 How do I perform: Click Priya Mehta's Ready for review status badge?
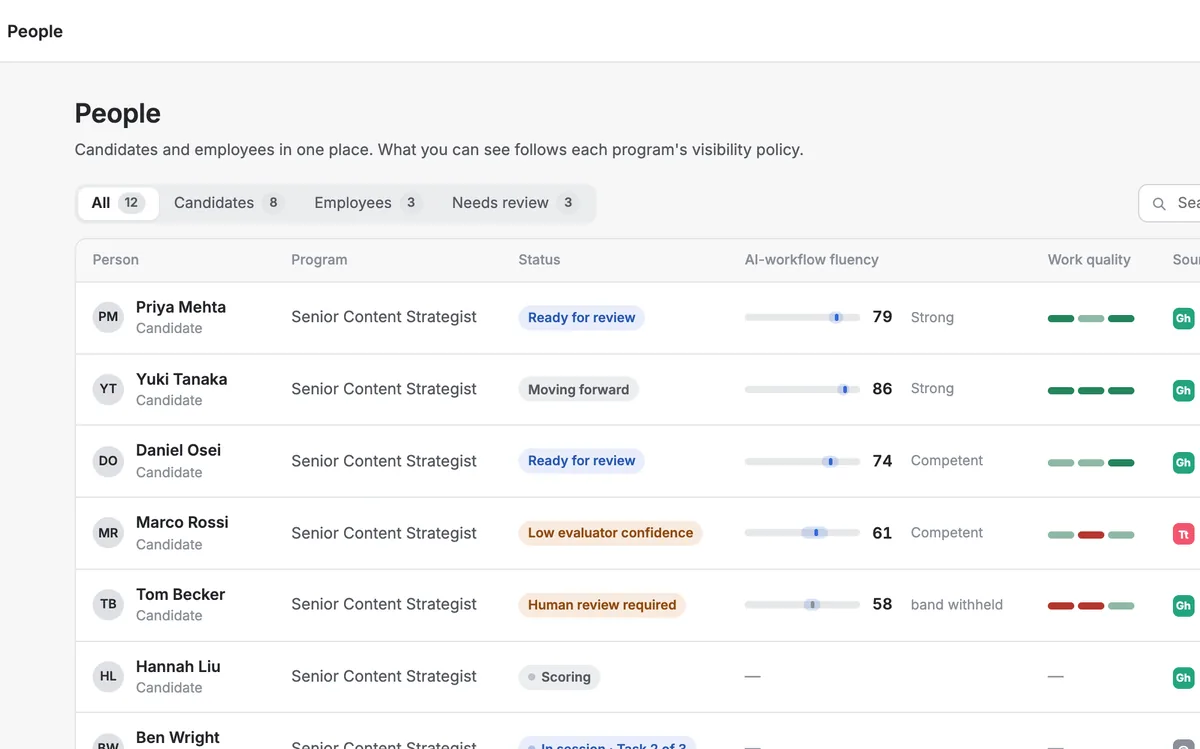(x=581, y=318)
